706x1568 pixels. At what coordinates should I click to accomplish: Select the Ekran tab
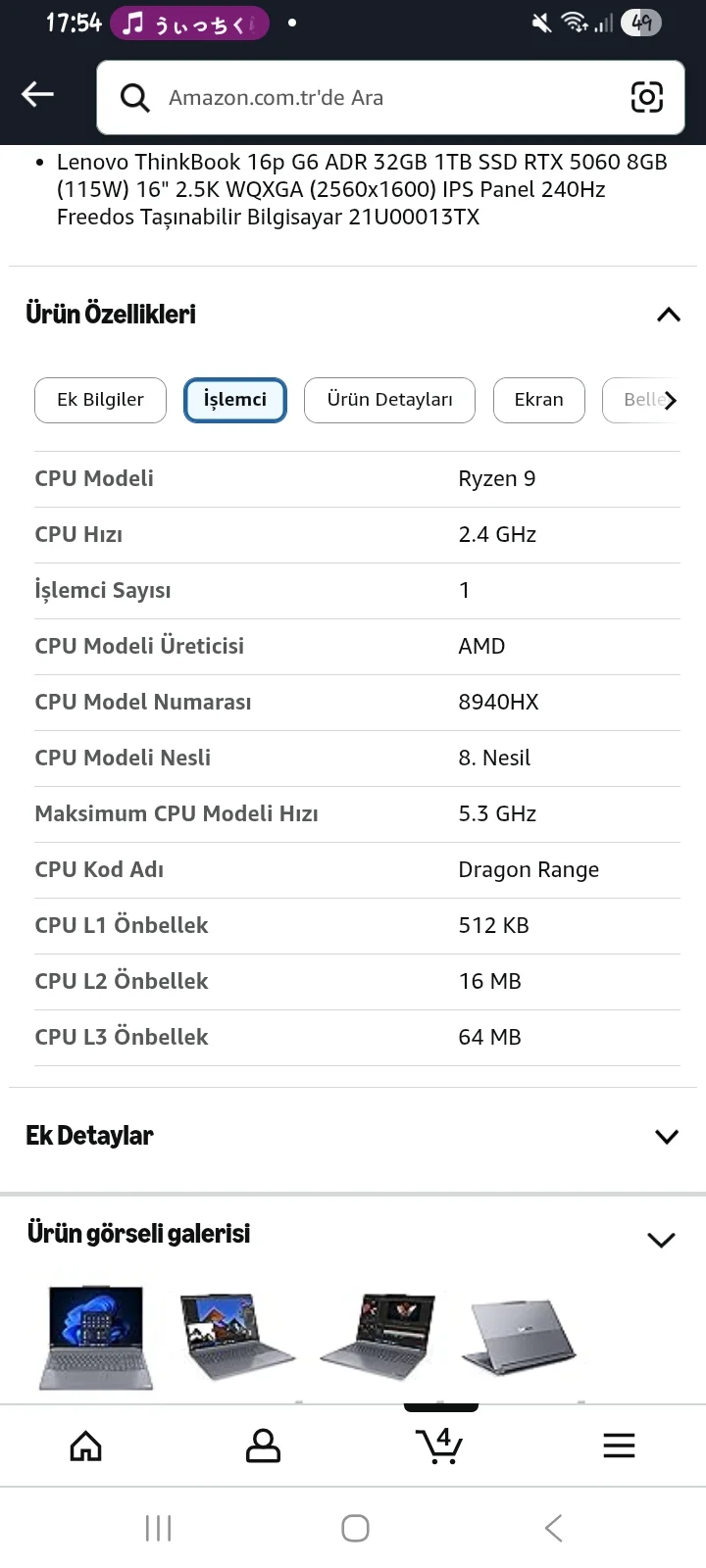pyautogui.click(x=538, y=400)
